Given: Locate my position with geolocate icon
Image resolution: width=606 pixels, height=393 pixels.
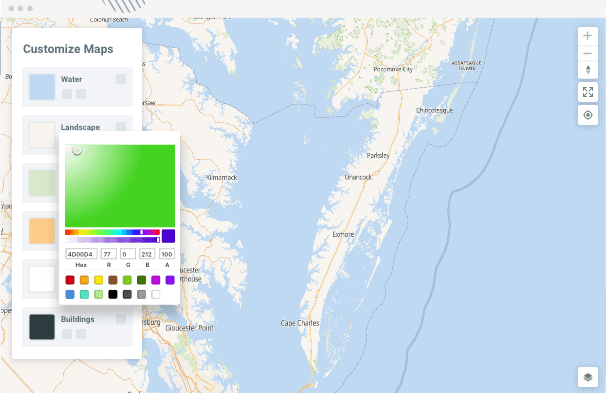Looking at the screenshot, I should tap(587, 115).
